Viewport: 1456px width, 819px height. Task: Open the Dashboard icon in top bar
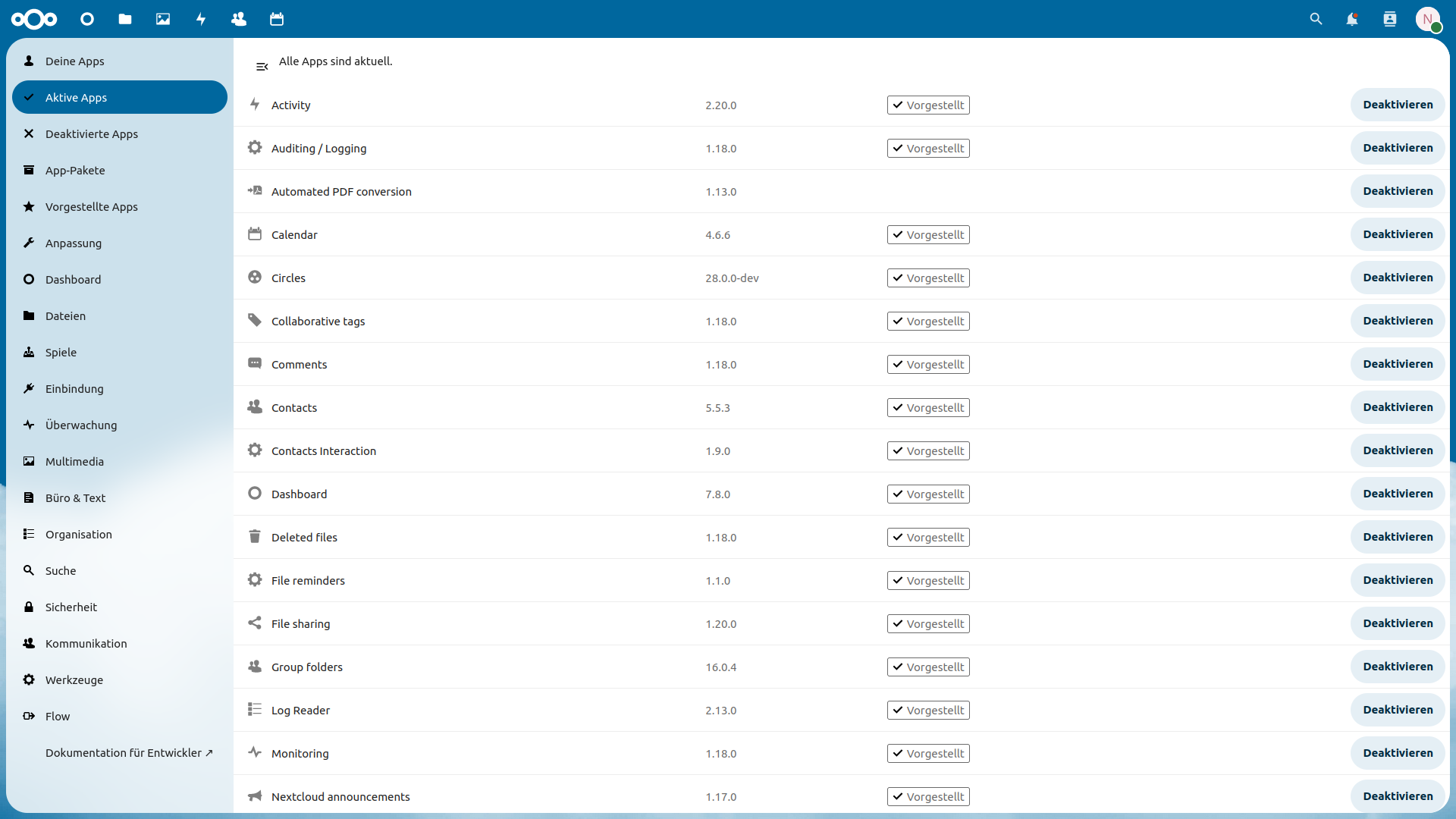click(x=87, y=19)
